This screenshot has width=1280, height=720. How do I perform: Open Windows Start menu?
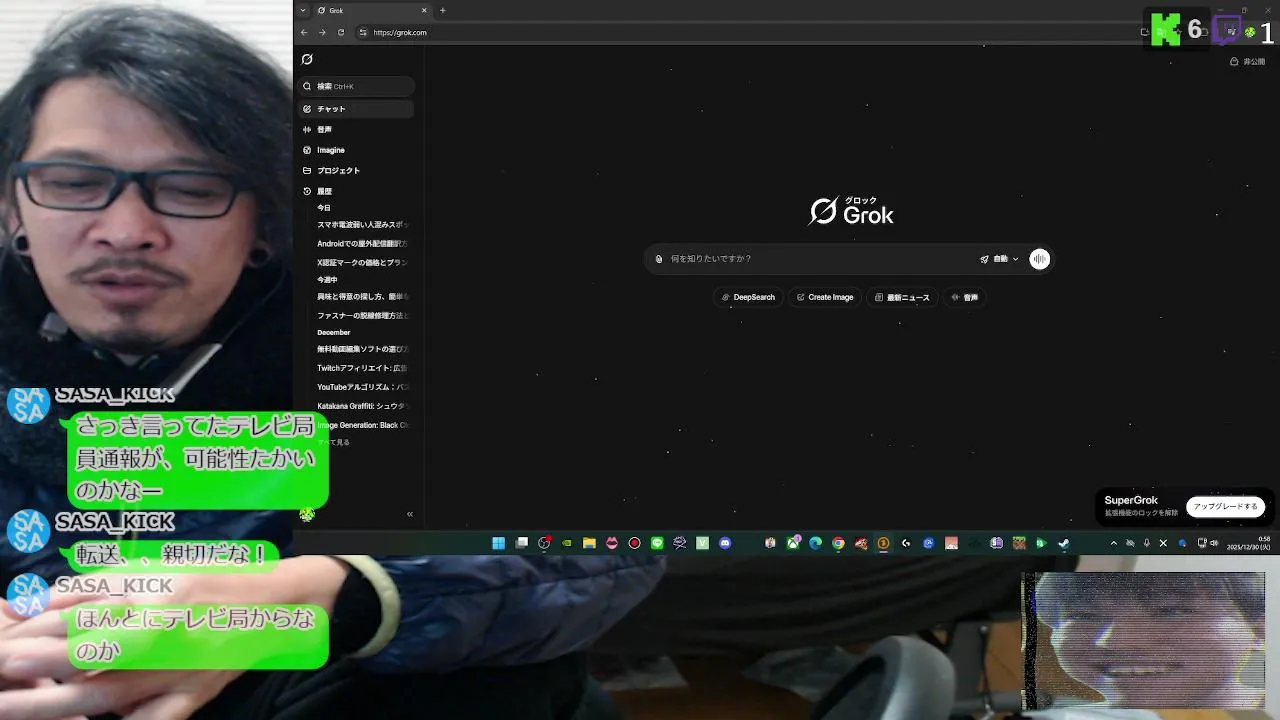[x=498, y=543]
